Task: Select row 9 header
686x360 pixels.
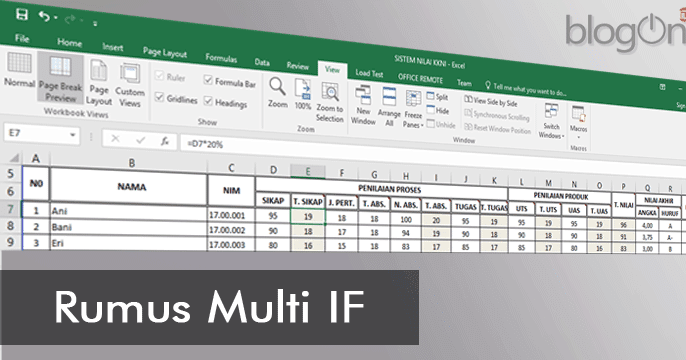Action: pos(10,241)
